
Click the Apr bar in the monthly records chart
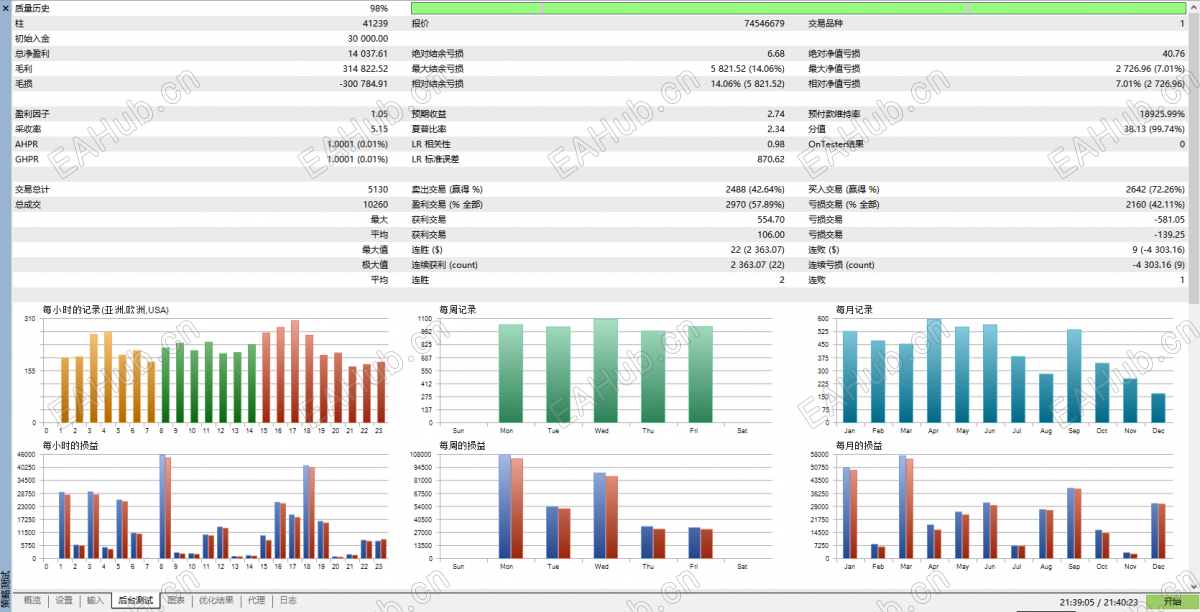pyautogui.click(x=934, y=371)
